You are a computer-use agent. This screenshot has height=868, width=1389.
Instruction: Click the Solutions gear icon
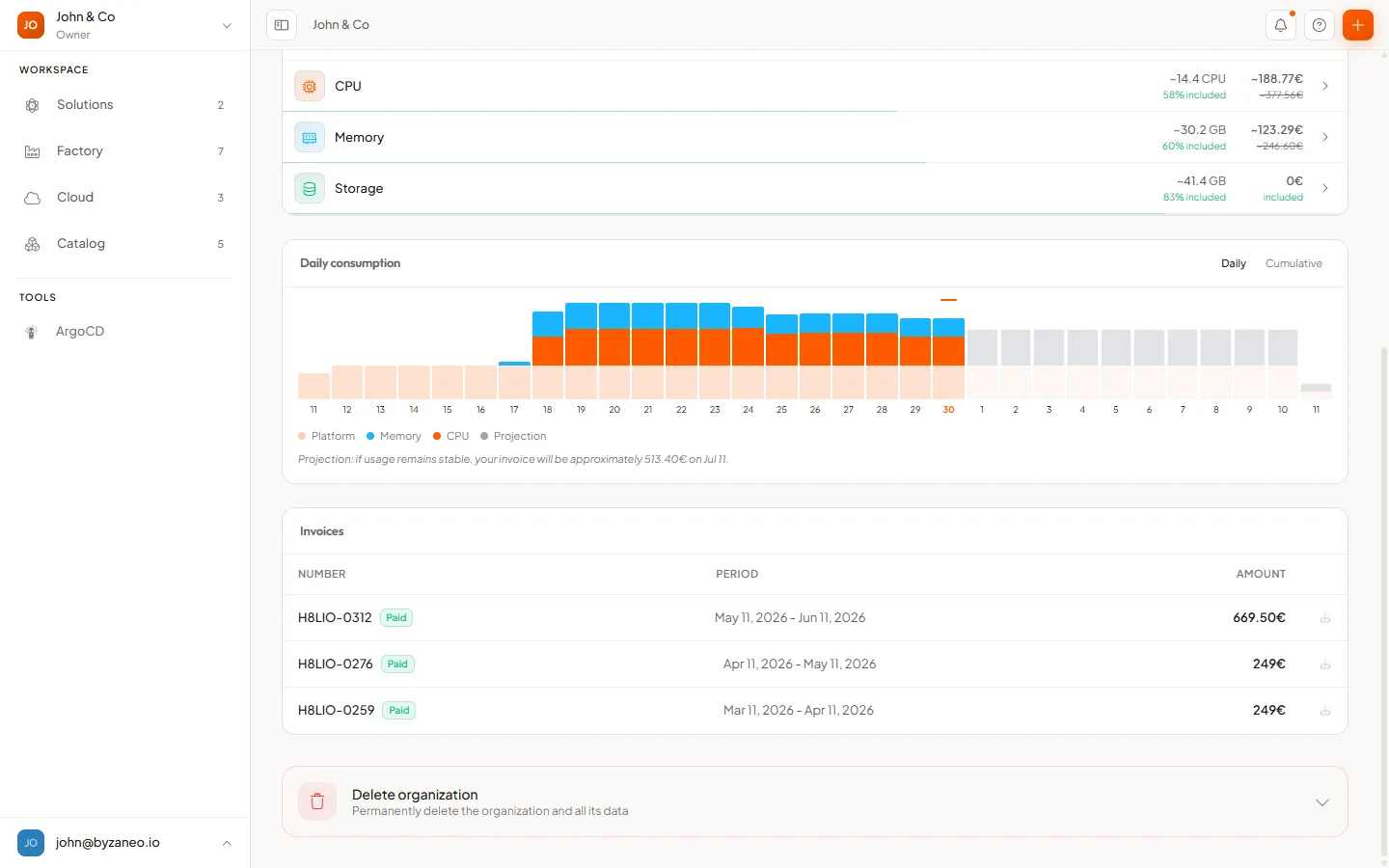32,105
